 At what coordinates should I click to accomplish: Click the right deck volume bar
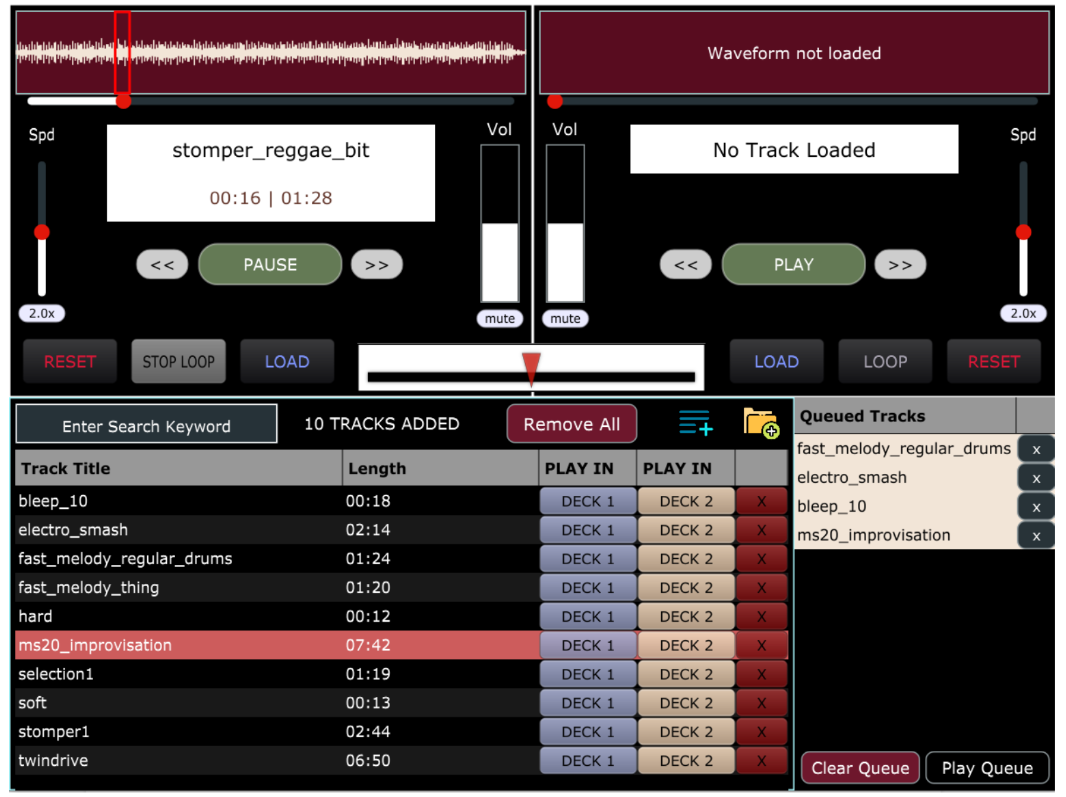pyautogui.click(x=565, y=223)
